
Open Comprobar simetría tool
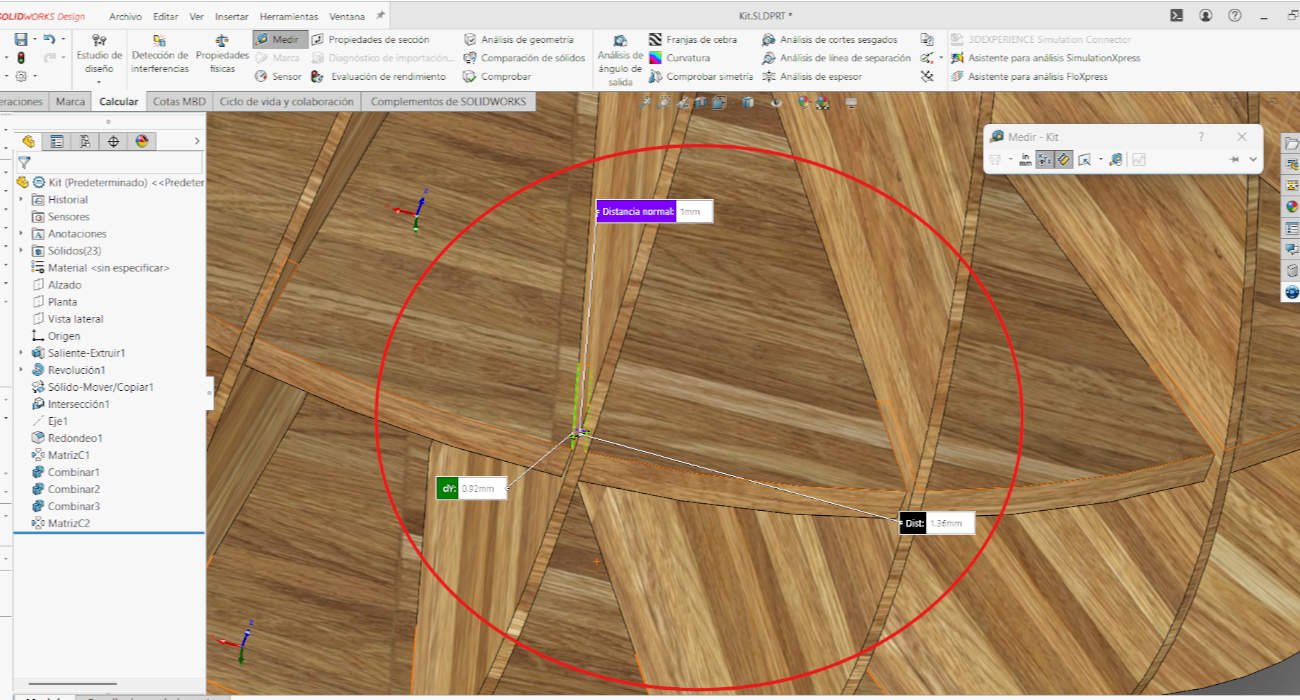coord(700,76)
